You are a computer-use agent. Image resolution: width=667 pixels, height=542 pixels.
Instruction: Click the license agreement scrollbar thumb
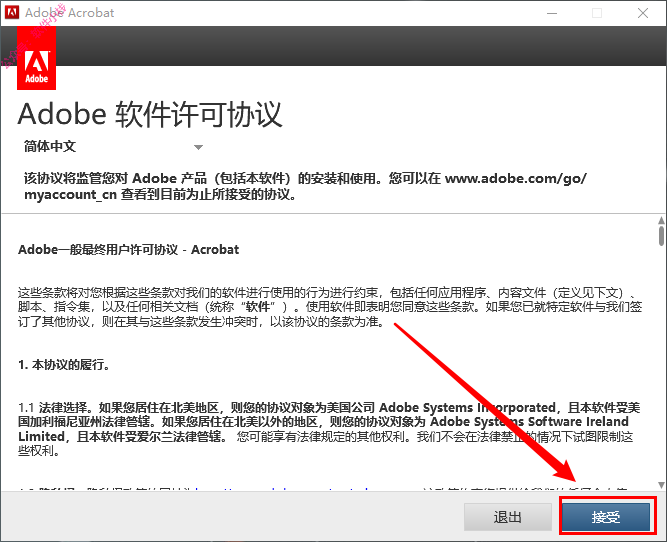pos(661,236)
